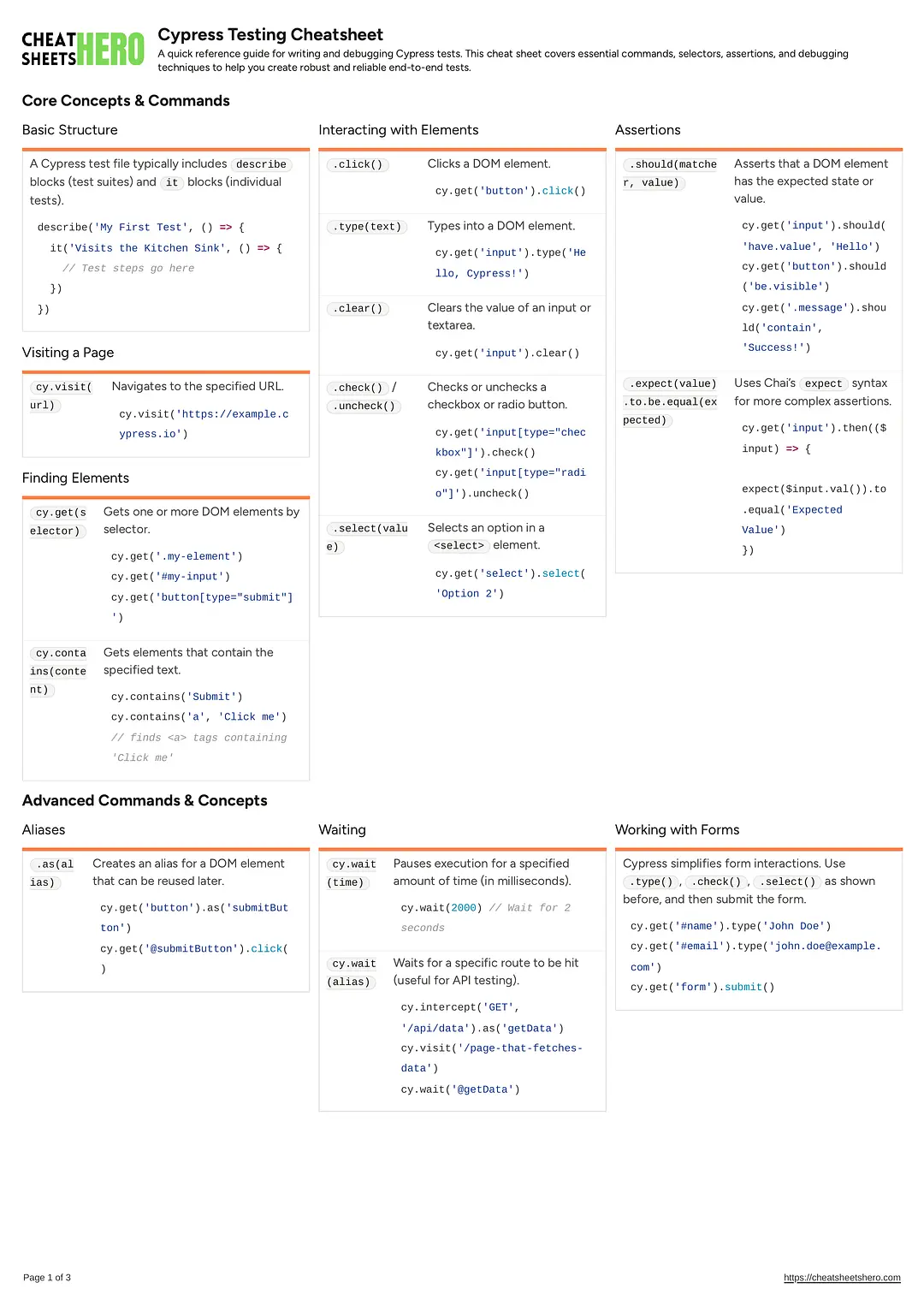Click the cy.get('input').clear() example
924x1306 pixels.
(x=507, y=353)
